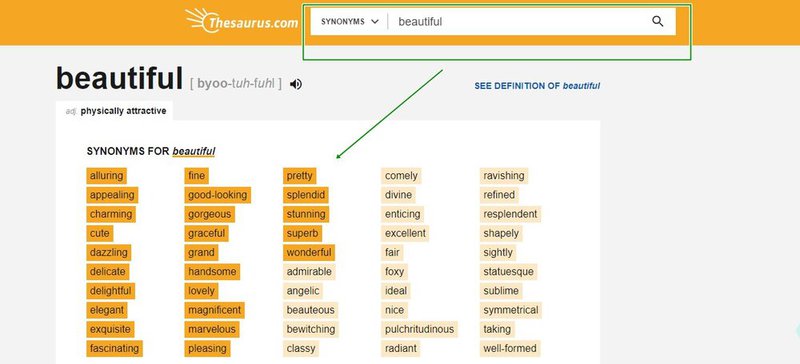Viewport: 800px width, 364px height.
Task: Click the synonym comely
Action: pyautogui.click(x=401, y=176)
